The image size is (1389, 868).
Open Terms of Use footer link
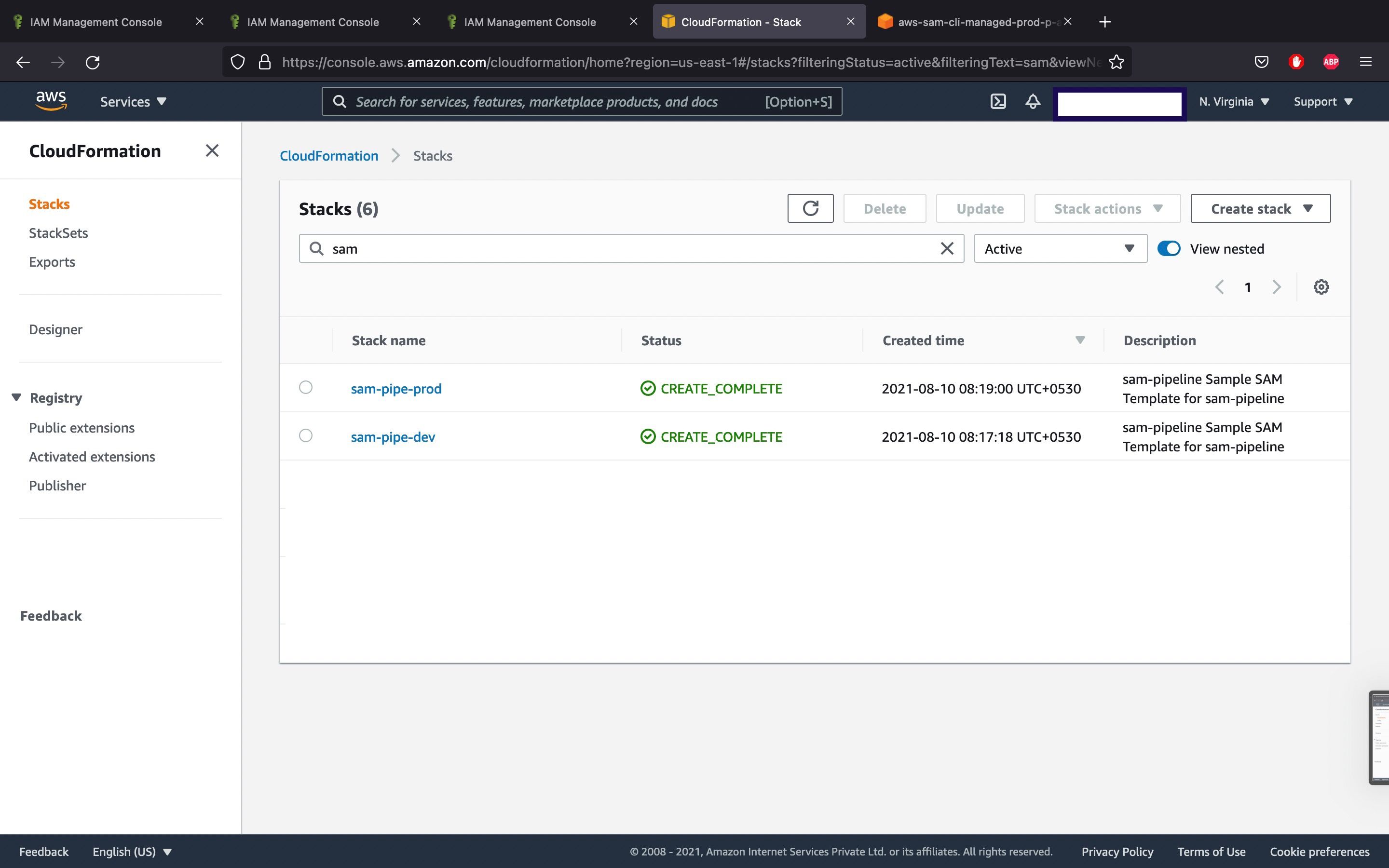point(1211,851)
